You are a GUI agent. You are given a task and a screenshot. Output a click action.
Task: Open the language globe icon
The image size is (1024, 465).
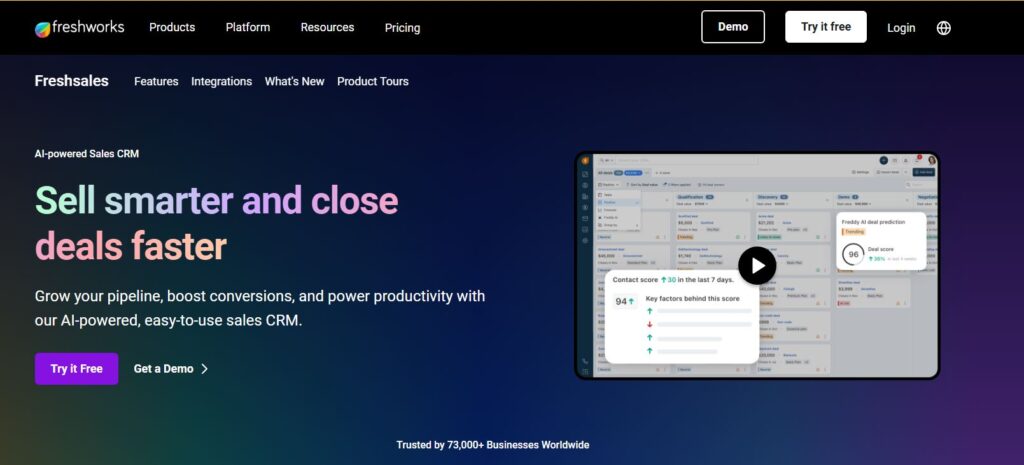[944, 27]
